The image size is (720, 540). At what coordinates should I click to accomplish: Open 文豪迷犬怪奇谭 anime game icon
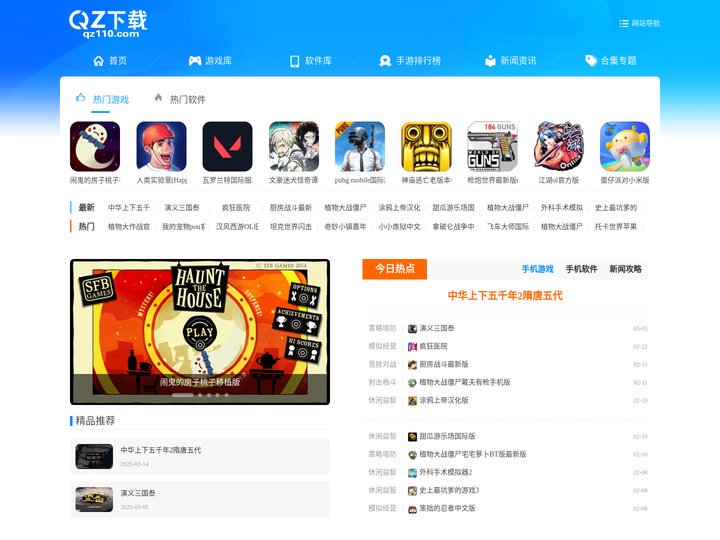coord(294,146)
